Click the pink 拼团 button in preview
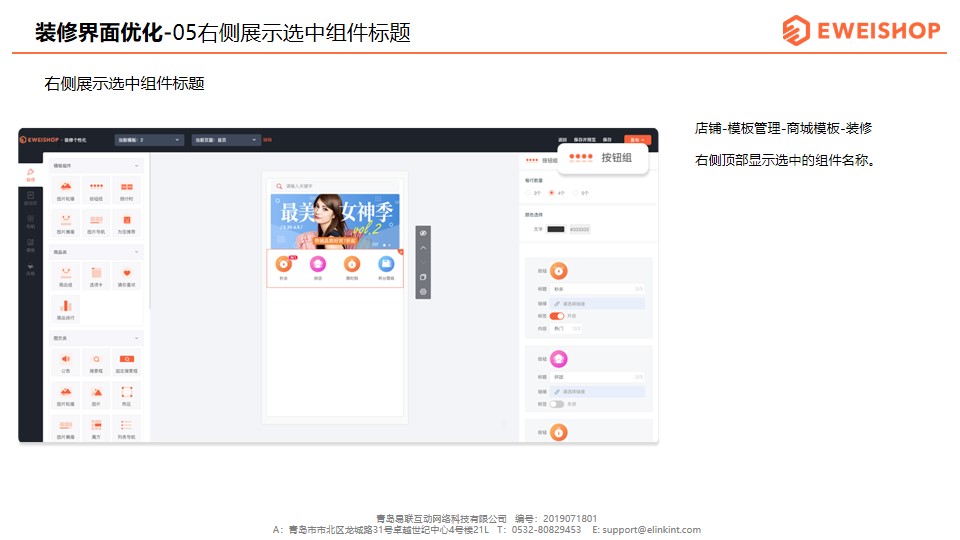This screenshot has width=960, height=540. pos(318,268)
